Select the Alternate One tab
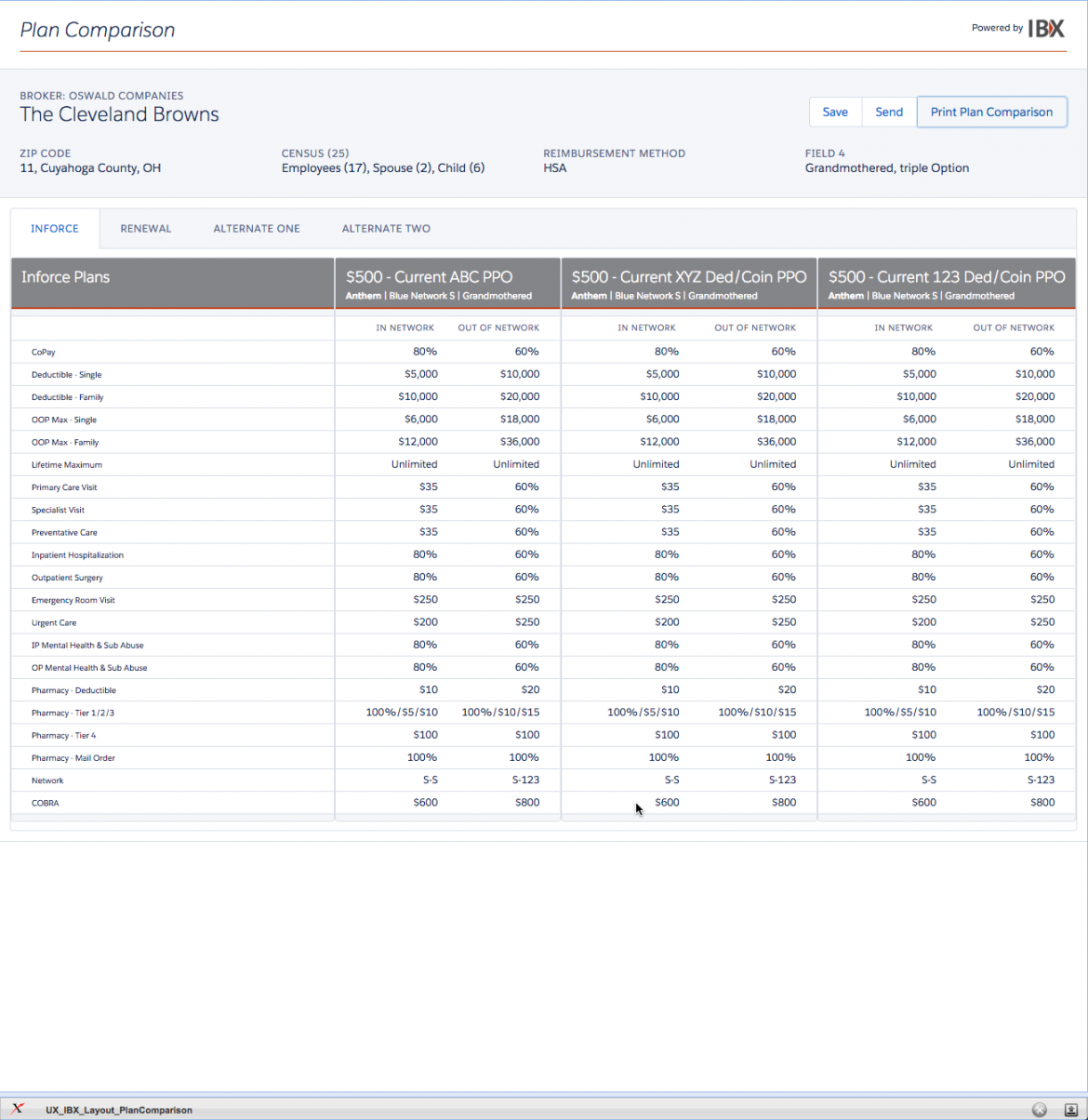The width and height of the screenshot is (1088, 1120). (257, 229)
